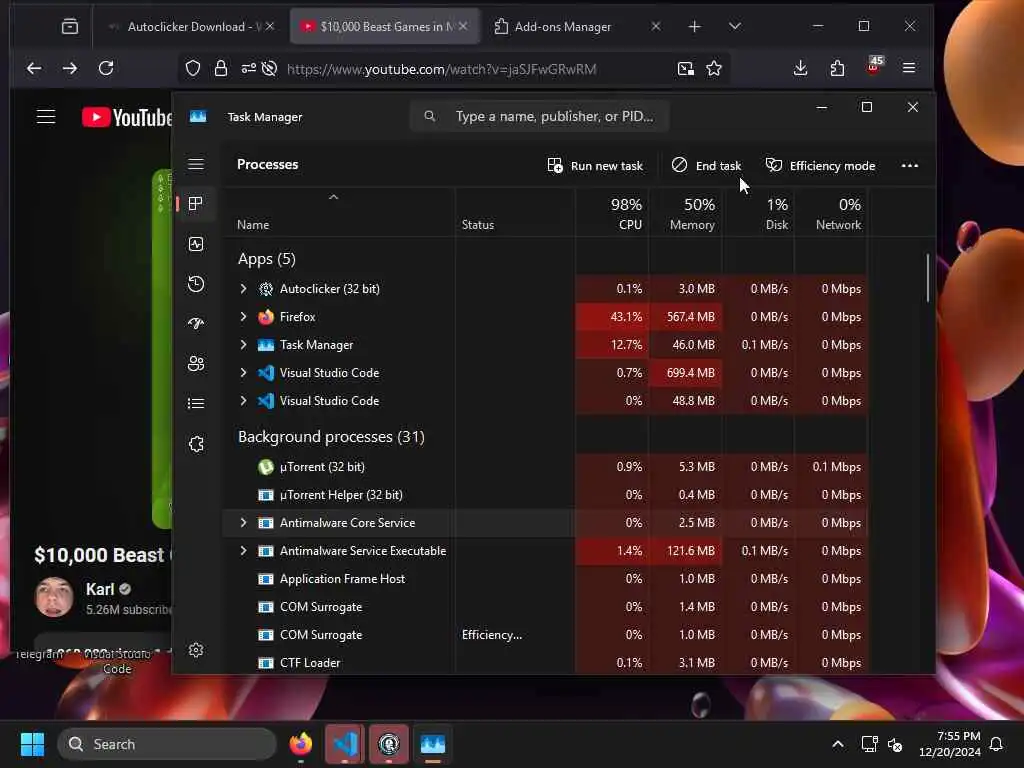Click the Task Manager vertical scrollbar
This screenshot has width=1024, height=768.
click(x=927, y=278)
